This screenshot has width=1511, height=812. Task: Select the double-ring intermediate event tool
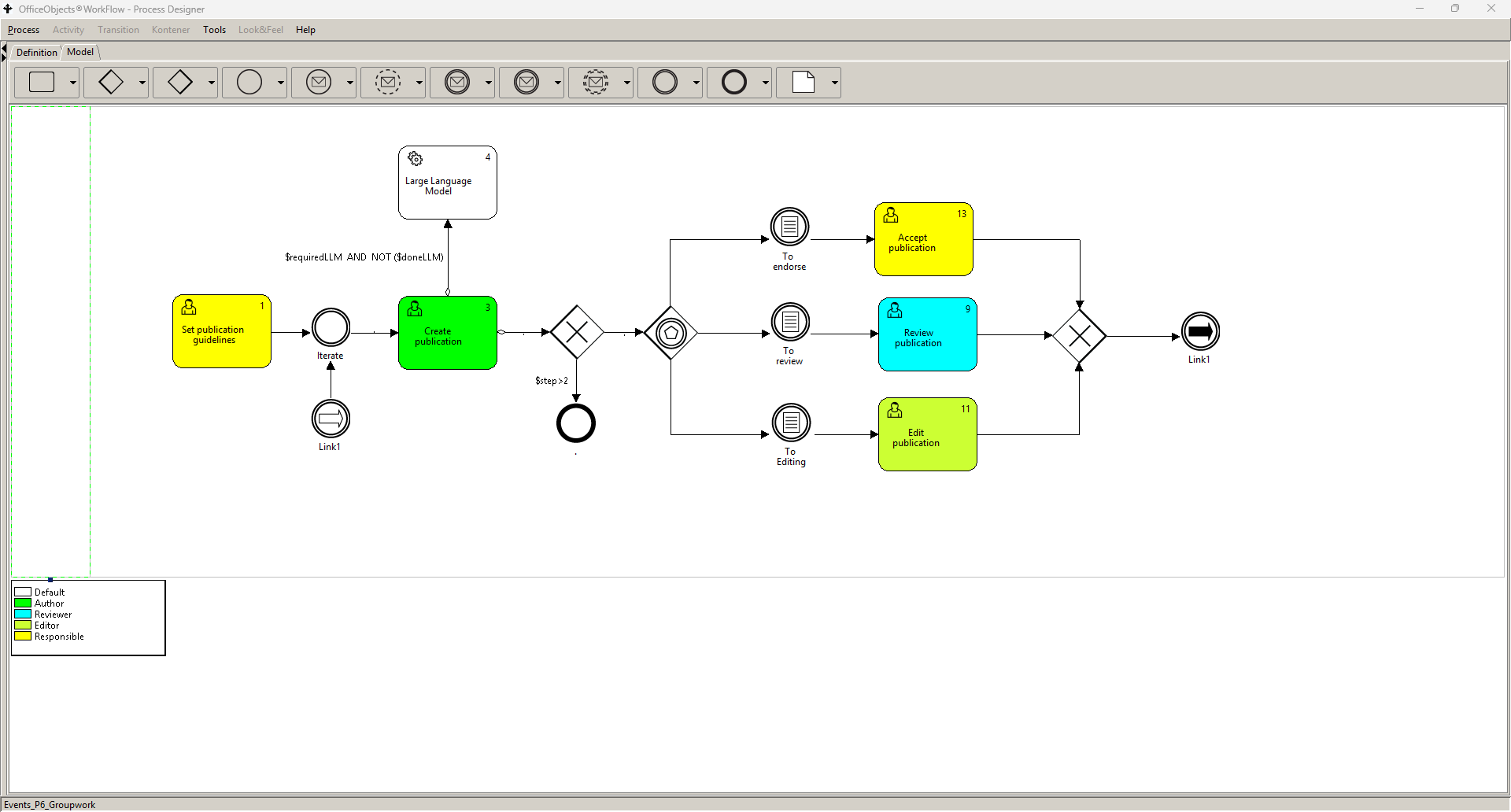(665, 82)
